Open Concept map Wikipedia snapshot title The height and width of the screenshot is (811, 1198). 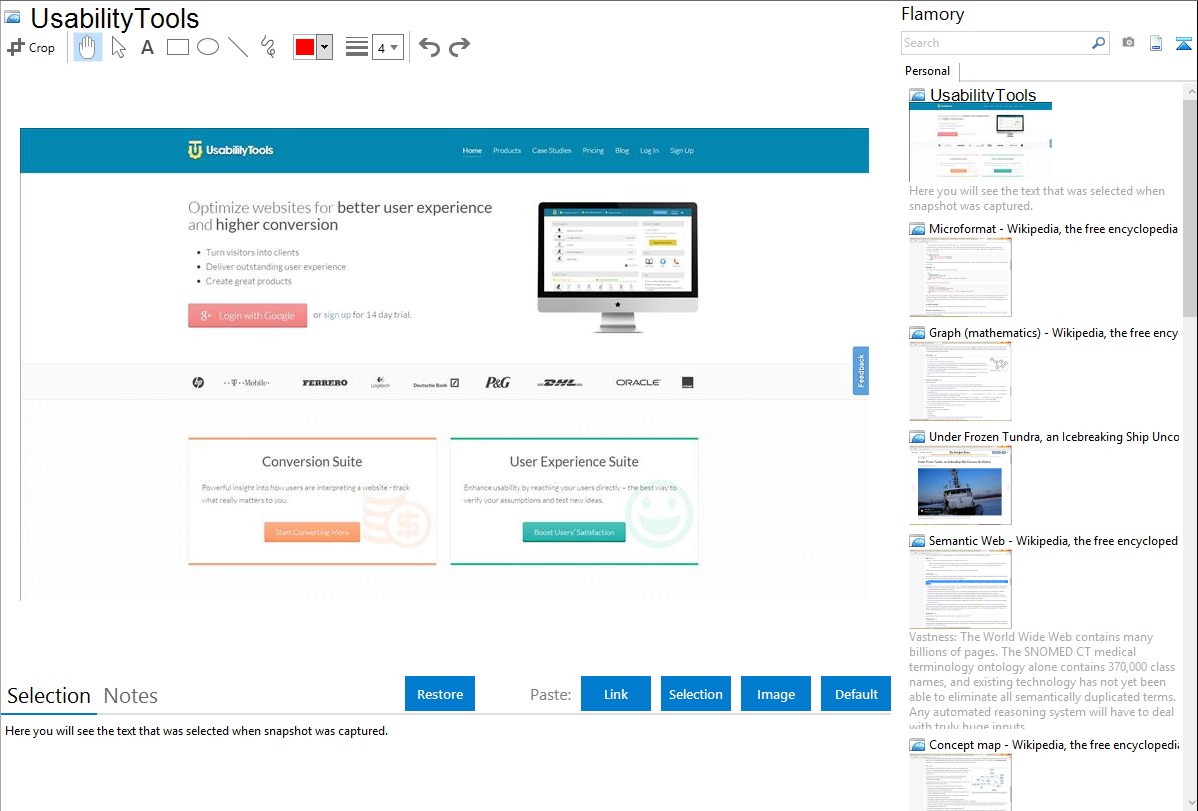coord(1054,744)
